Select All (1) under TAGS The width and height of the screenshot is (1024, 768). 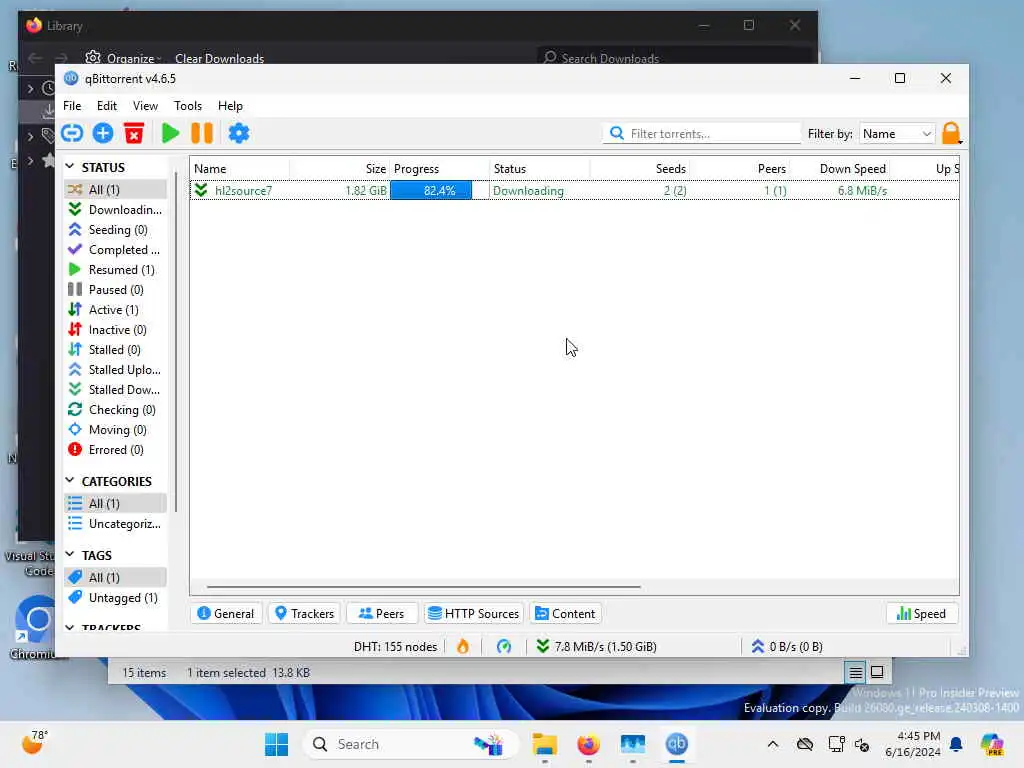click(115, 577)
